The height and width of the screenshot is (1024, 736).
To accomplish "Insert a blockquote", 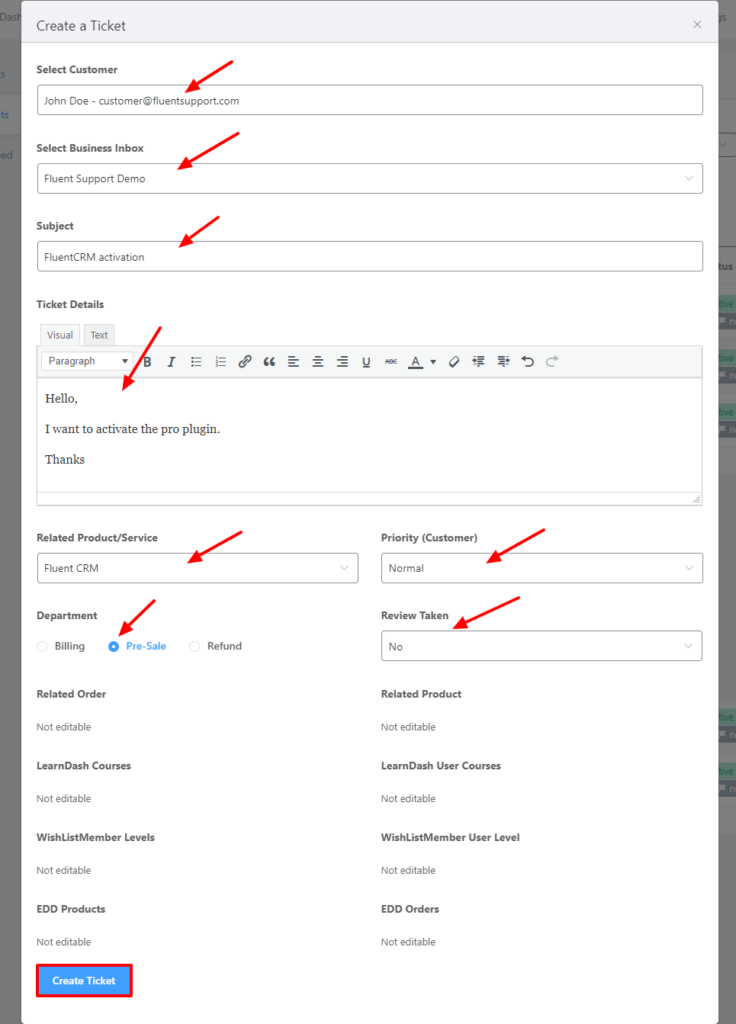I will [269, 362].
